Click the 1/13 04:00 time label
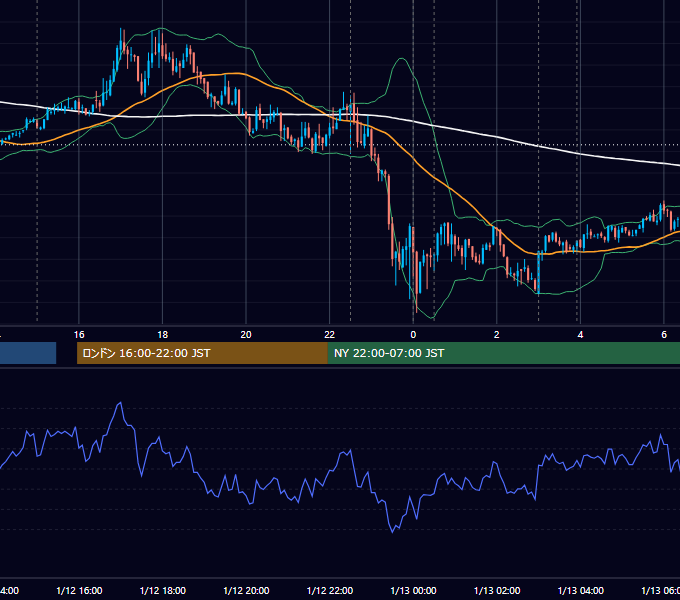Screen dimensions: 680x600 580,590
